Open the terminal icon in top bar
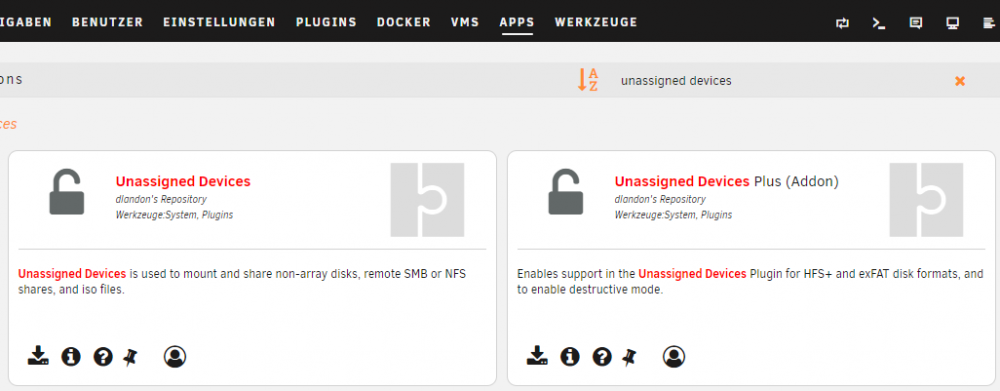Image resolution: width=1000 pixels, height=391 pixels. coord(879,24)
